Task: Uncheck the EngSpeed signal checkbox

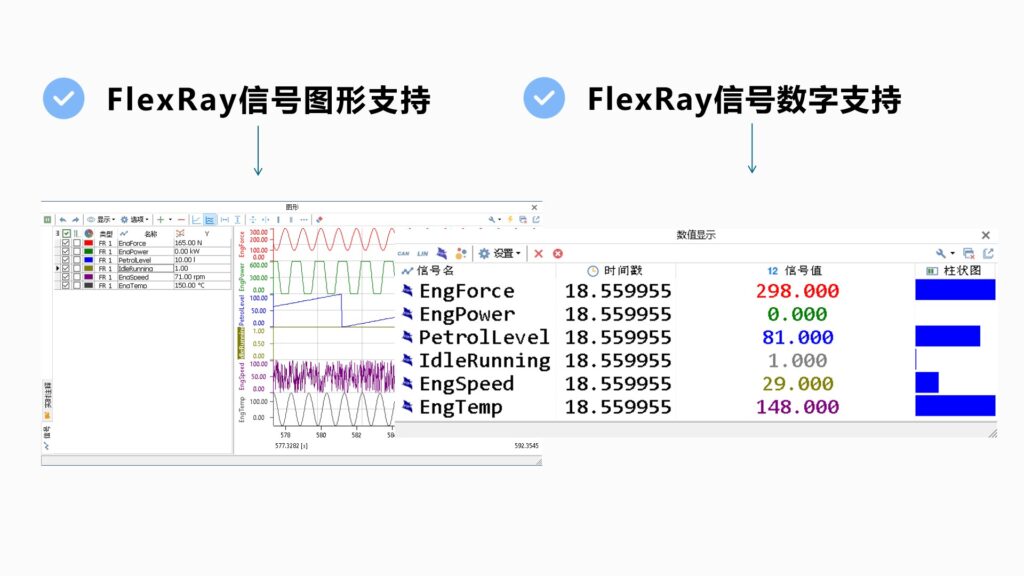Action: (x=66, y=277)
